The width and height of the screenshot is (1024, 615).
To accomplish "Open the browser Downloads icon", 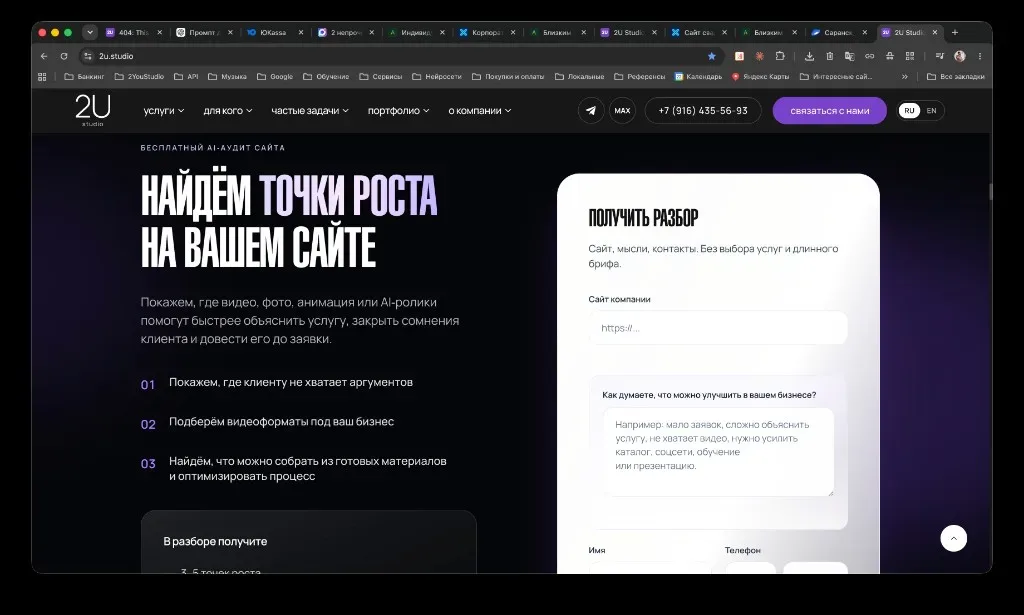I will click(809, 56).
